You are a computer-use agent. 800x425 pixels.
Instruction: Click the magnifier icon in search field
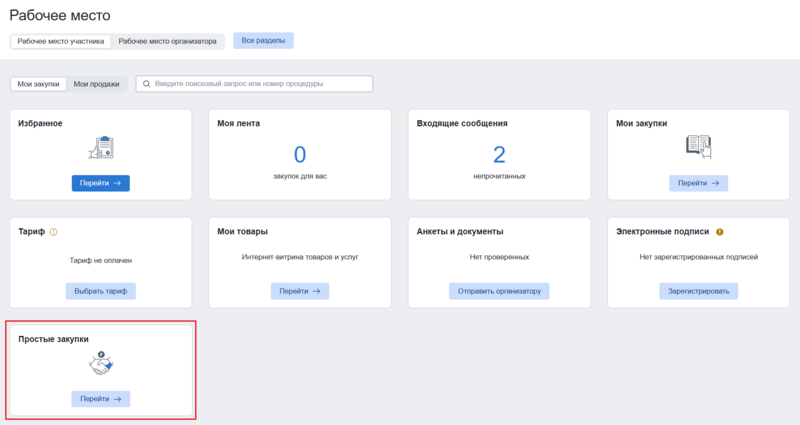[x=147, y=84]
